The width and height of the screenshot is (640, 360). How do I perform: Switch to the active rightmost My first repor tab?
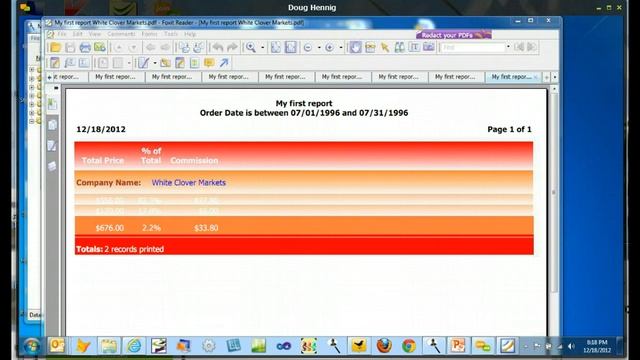click(511, 77)
